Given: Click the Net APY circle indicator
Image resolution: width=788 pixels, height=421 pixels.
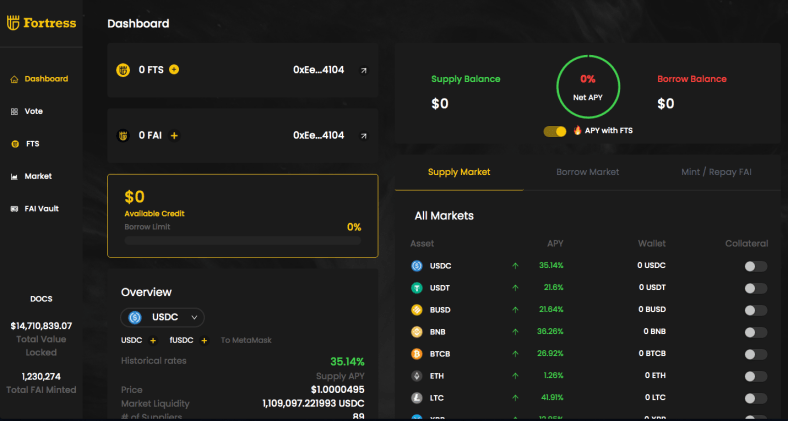Looking at the screenshot, I should tap(588, 87).
